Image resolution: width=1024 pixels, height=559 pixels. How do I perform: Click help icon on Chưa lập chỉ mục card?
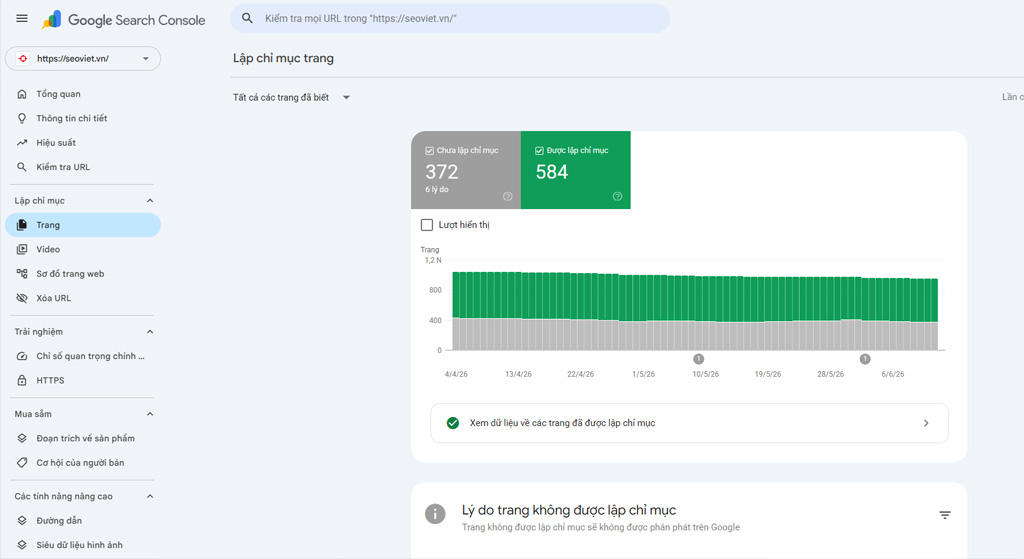507,197
